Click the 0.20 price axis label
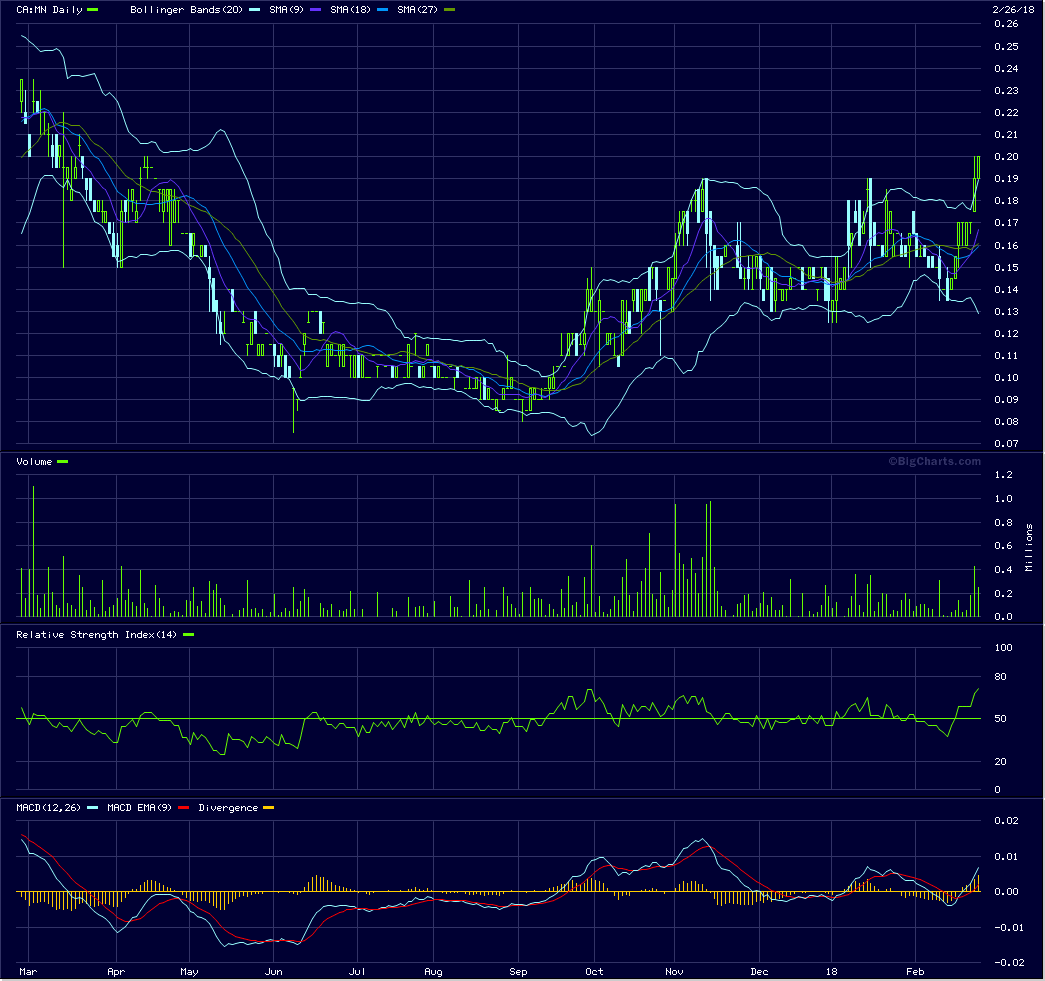The height and width of the screenshot is (981, 1045). 1006,157
